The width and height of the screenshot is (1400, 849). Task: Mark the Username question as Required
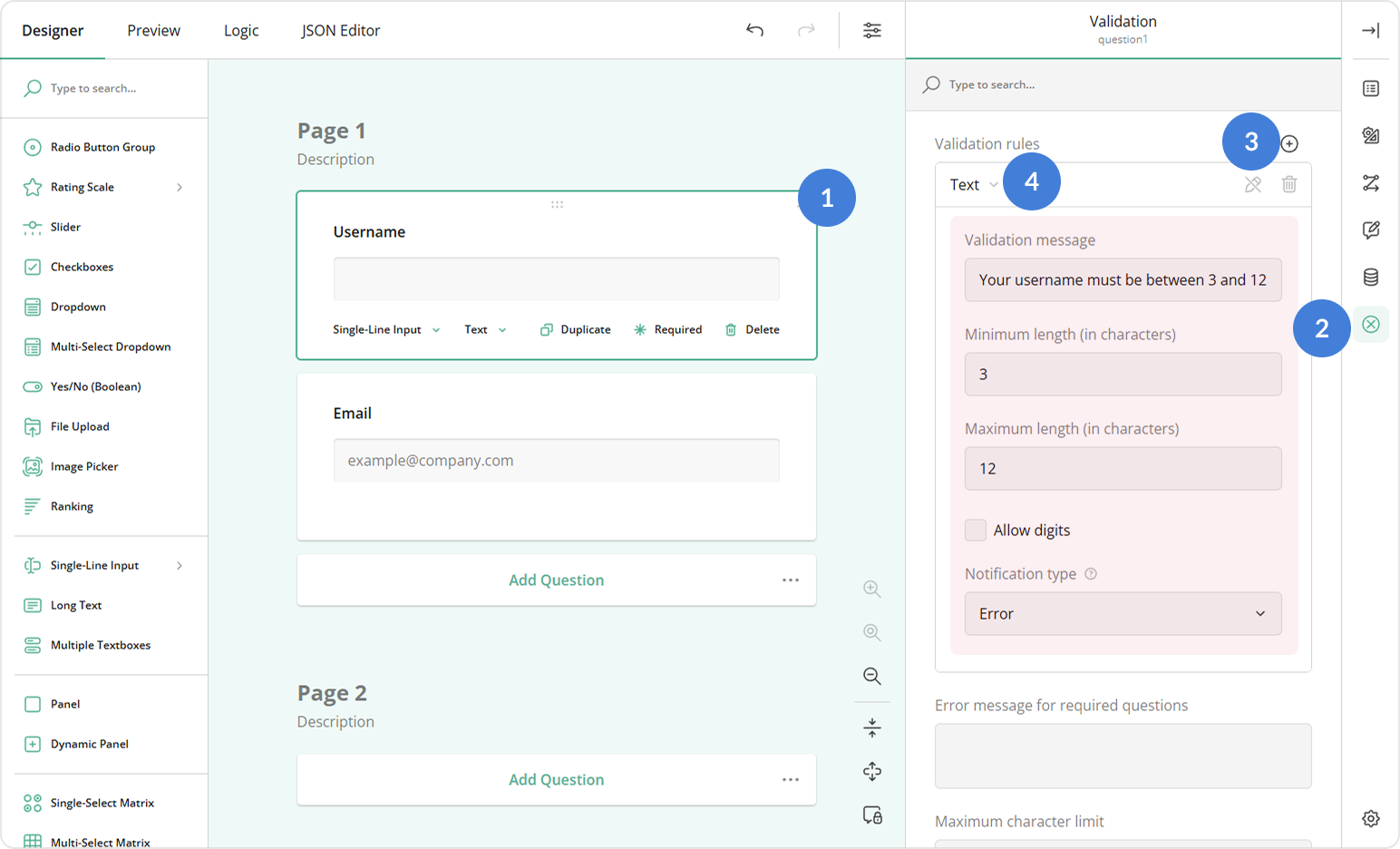click(x=668, y=329)
